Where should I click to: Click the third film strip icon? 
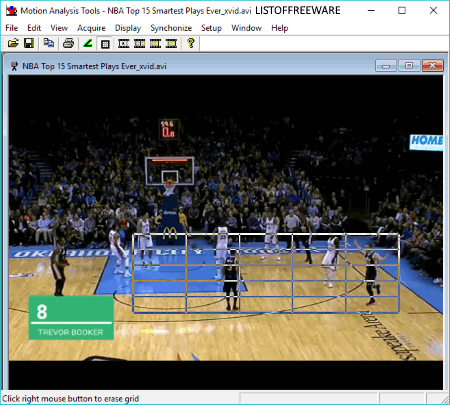(x=156, y=43)
